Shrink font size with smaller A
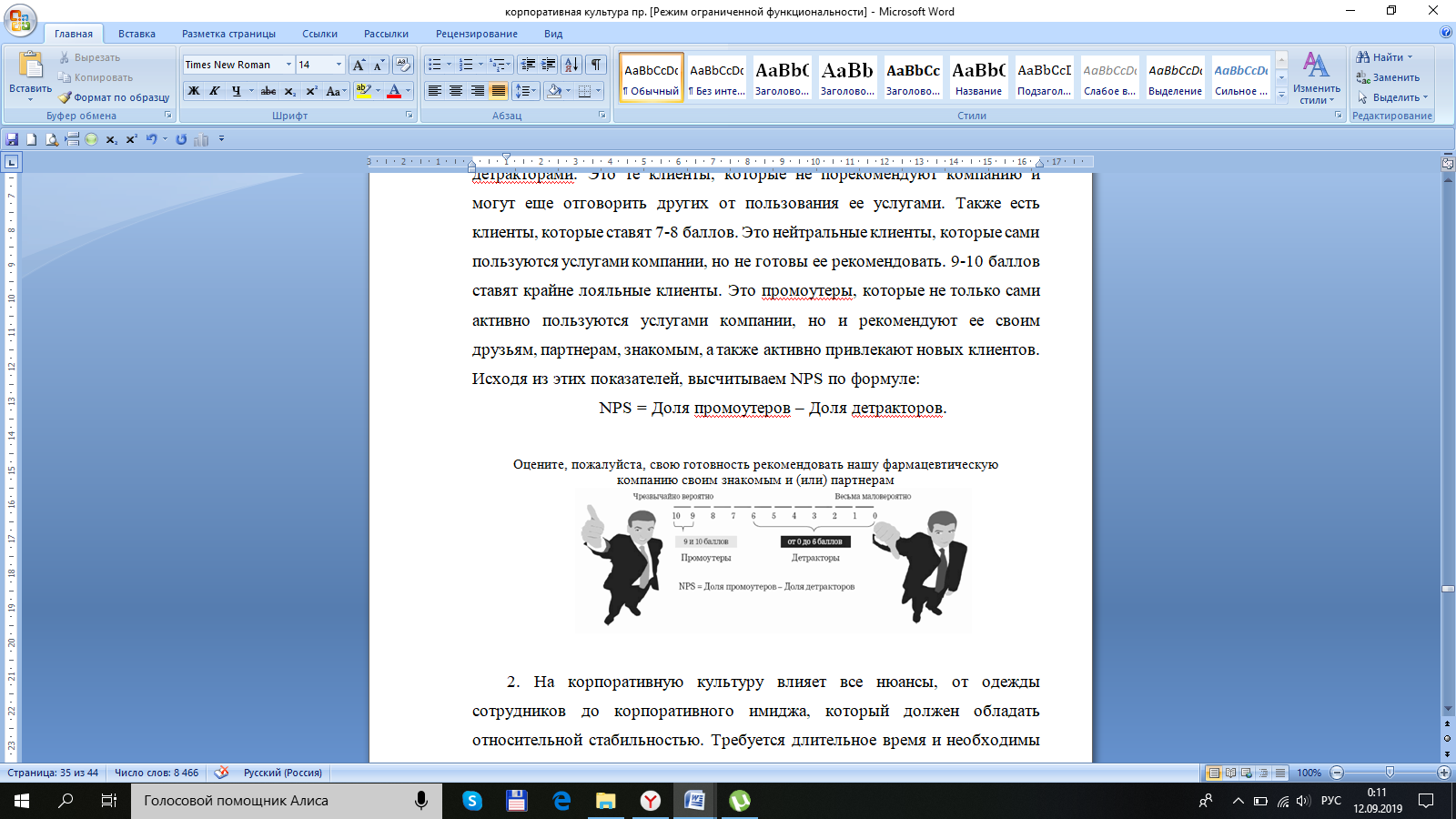Viewport: 1456px width, 819px height. (x=379, y=65)
